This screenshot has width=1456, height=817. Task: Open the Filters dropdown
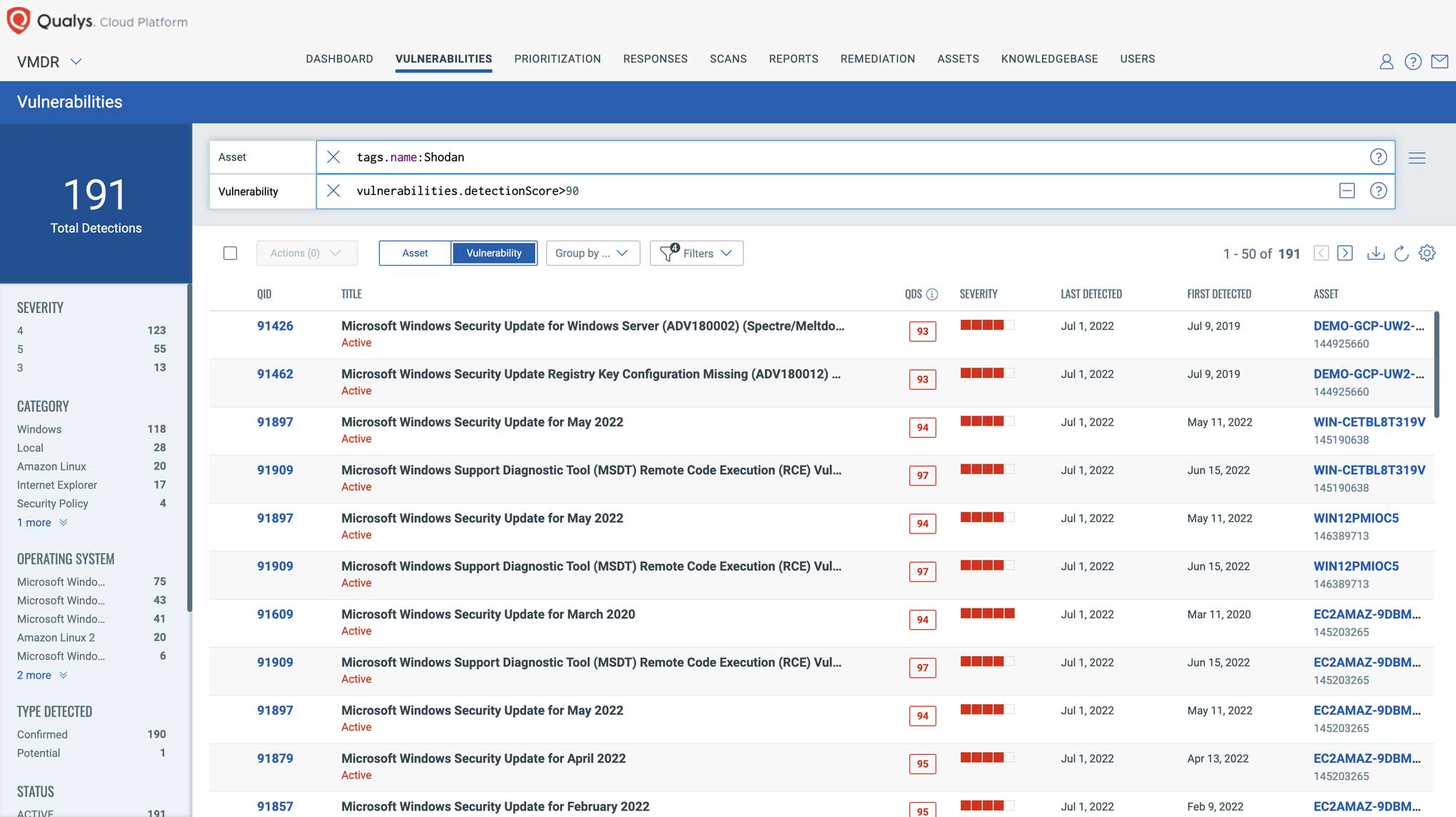point(696,254)
